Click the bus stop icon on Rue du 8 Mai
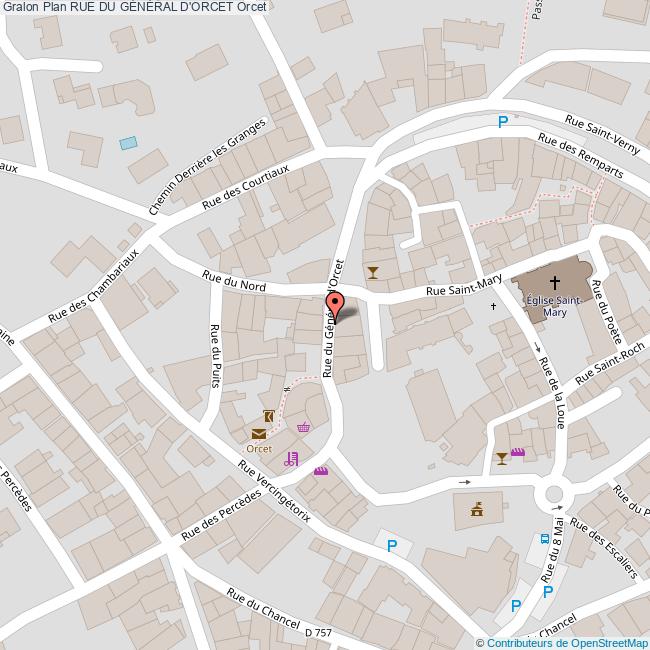The image size is (650, 650). [x=544, y=538]
